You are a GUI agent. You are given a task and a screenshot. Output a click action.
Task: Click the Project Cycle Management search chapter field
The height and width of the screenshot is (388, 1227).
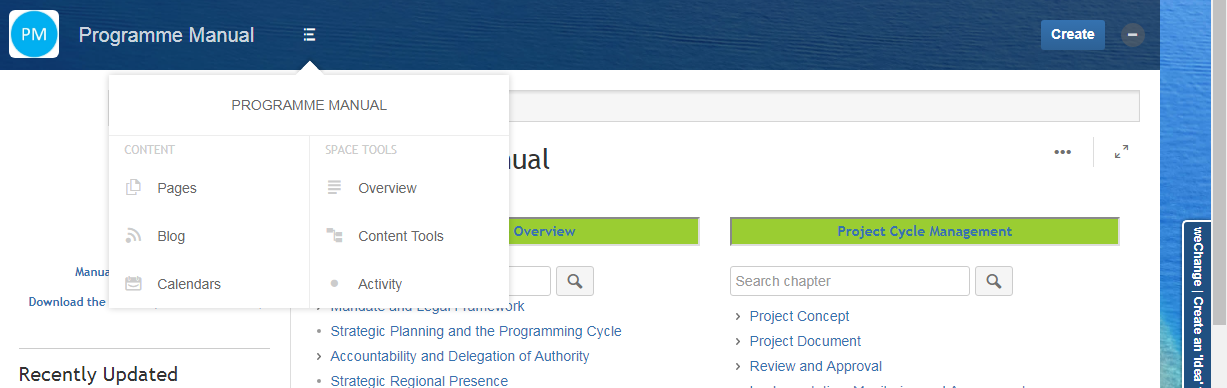click(x=850, y=281)
